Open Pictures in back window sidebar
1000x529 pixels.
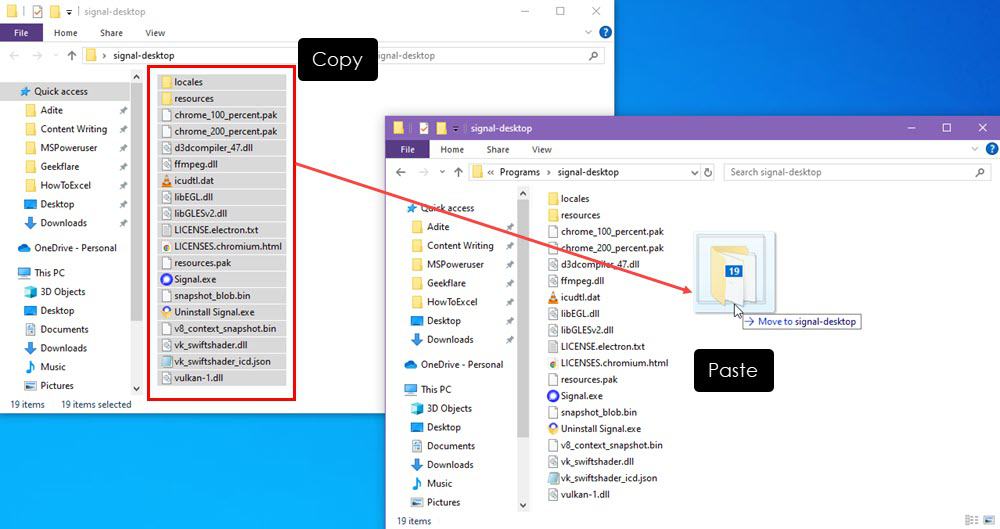48,385
